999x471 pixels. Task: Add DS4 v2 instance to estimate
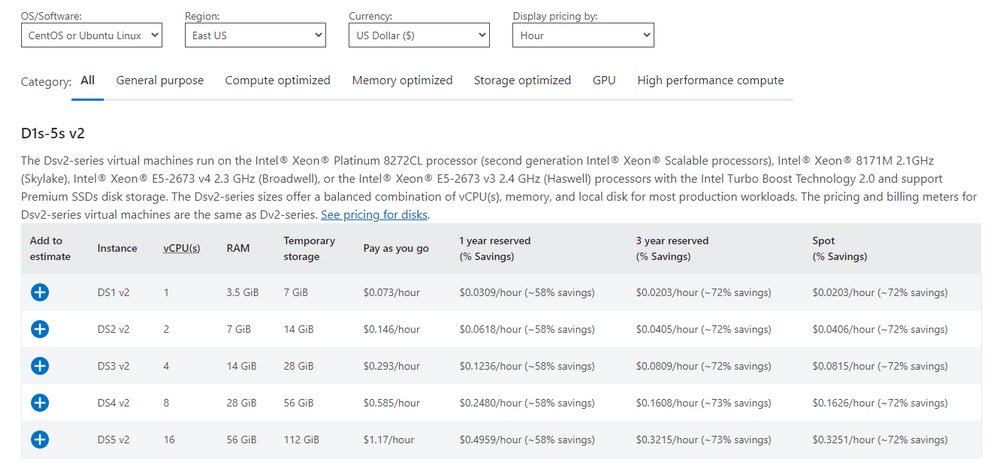[x=40, y=403]
